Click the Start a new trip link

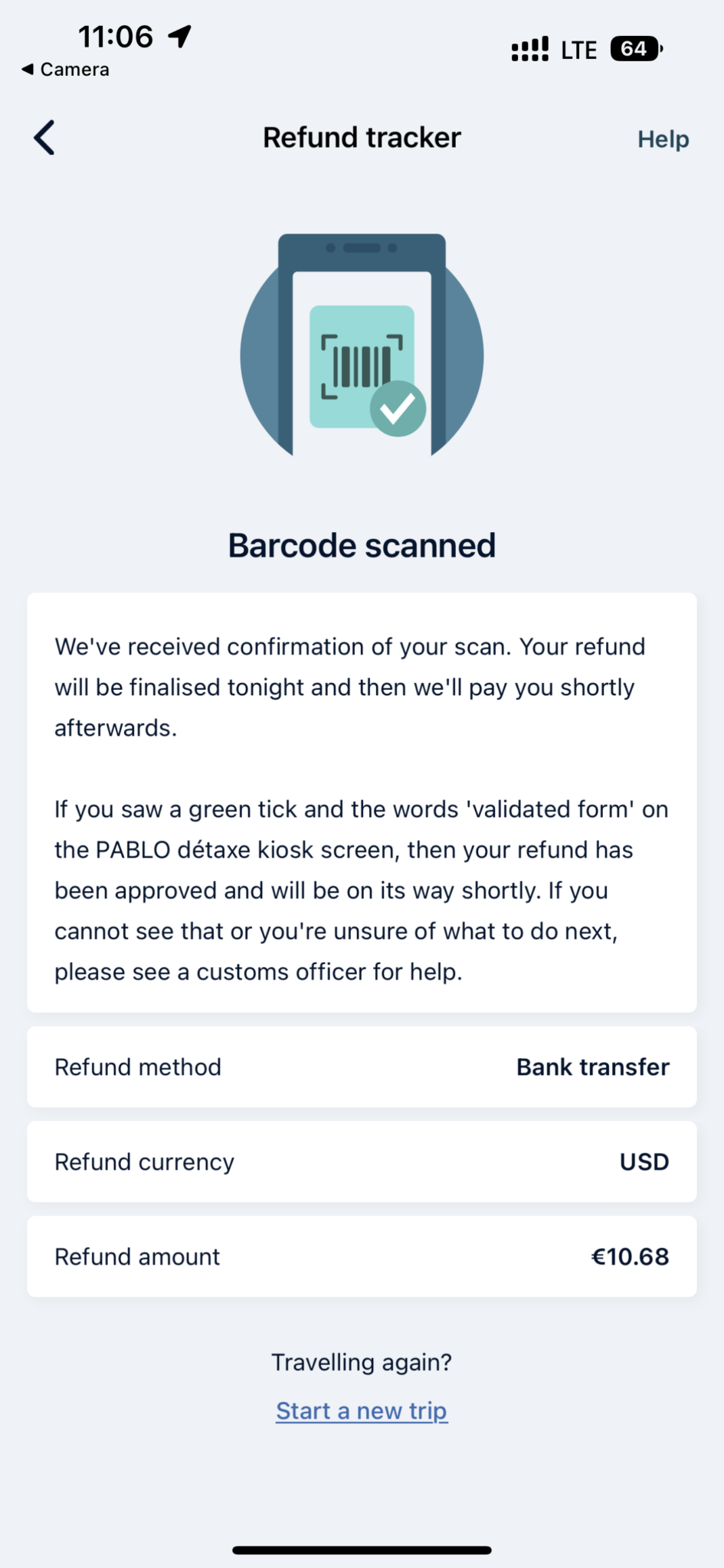pos(362,1410)
